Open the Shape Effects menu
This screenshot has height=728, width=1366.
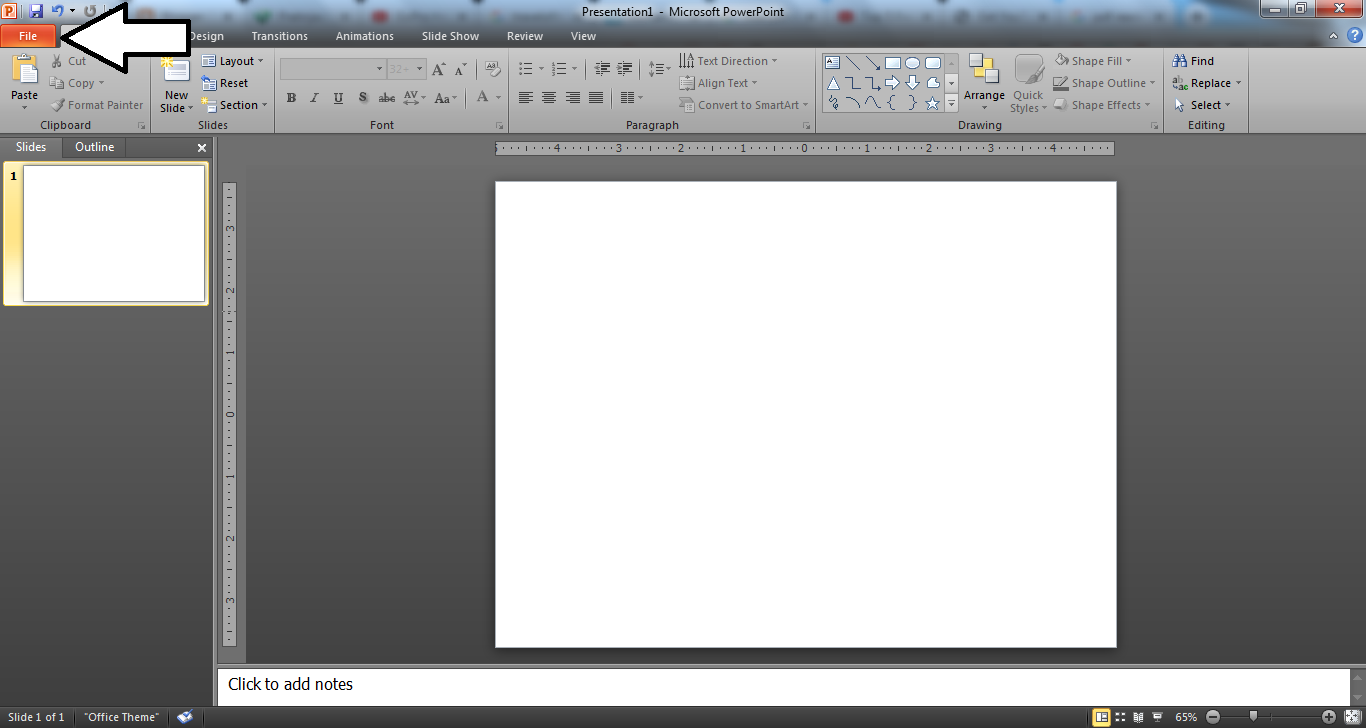pos(1103,105)
